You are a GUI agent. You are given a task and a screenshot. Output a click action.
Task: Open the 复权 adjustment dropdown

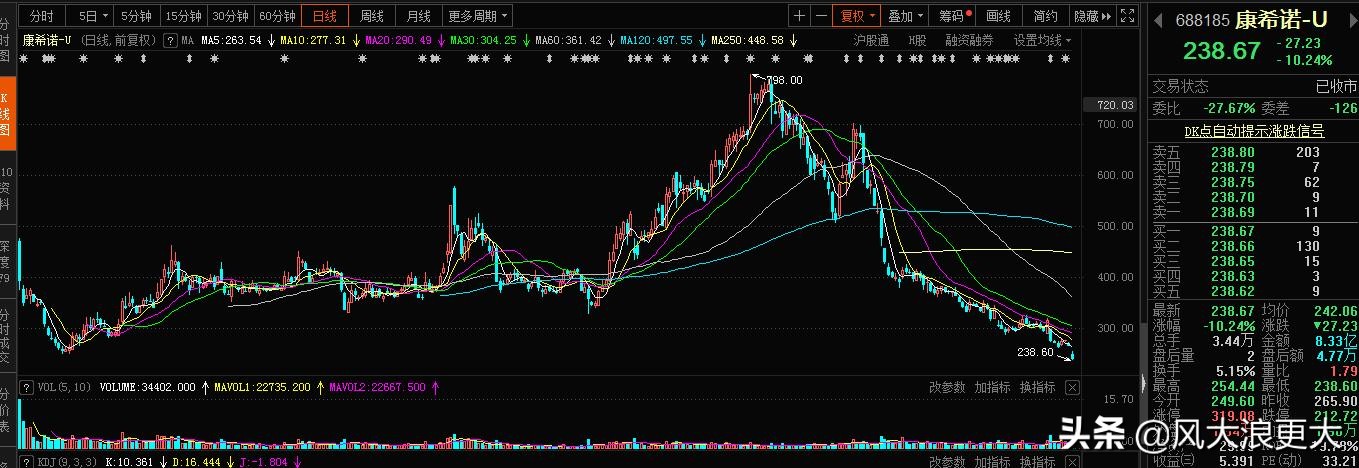coord(857,16)
